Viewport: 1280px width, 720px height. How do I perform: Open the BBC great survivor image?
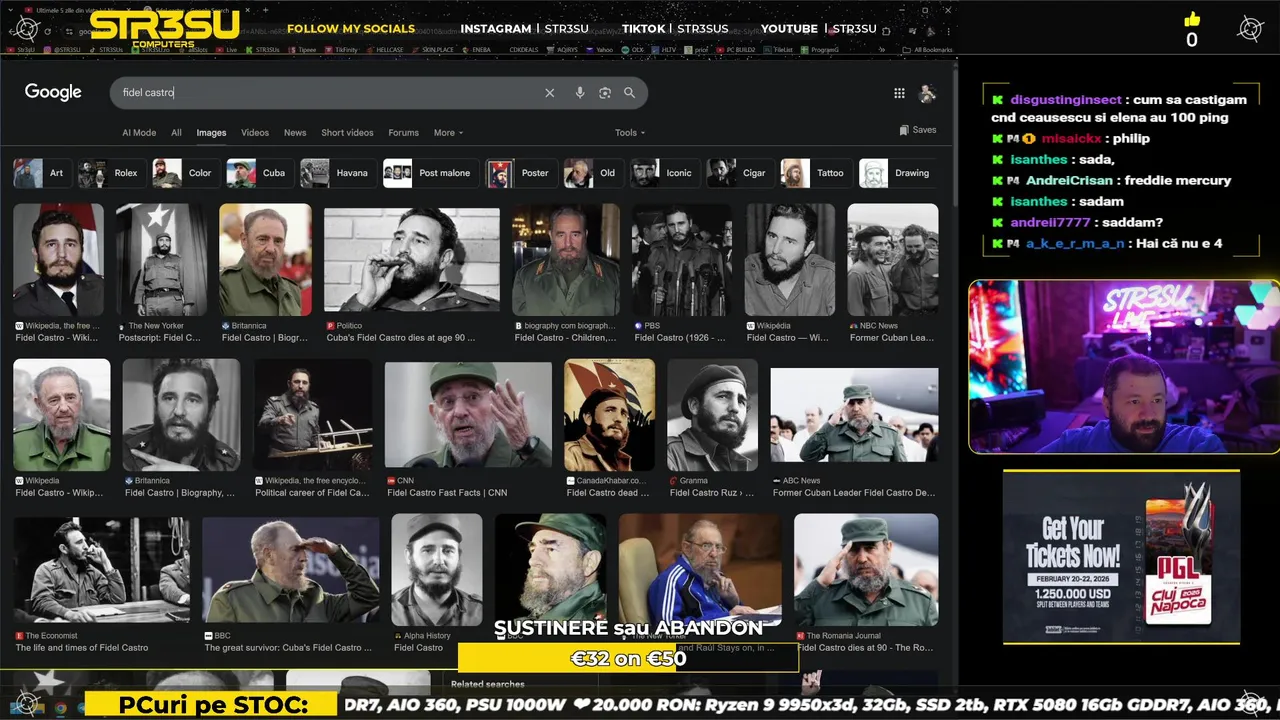coord(290,570)
